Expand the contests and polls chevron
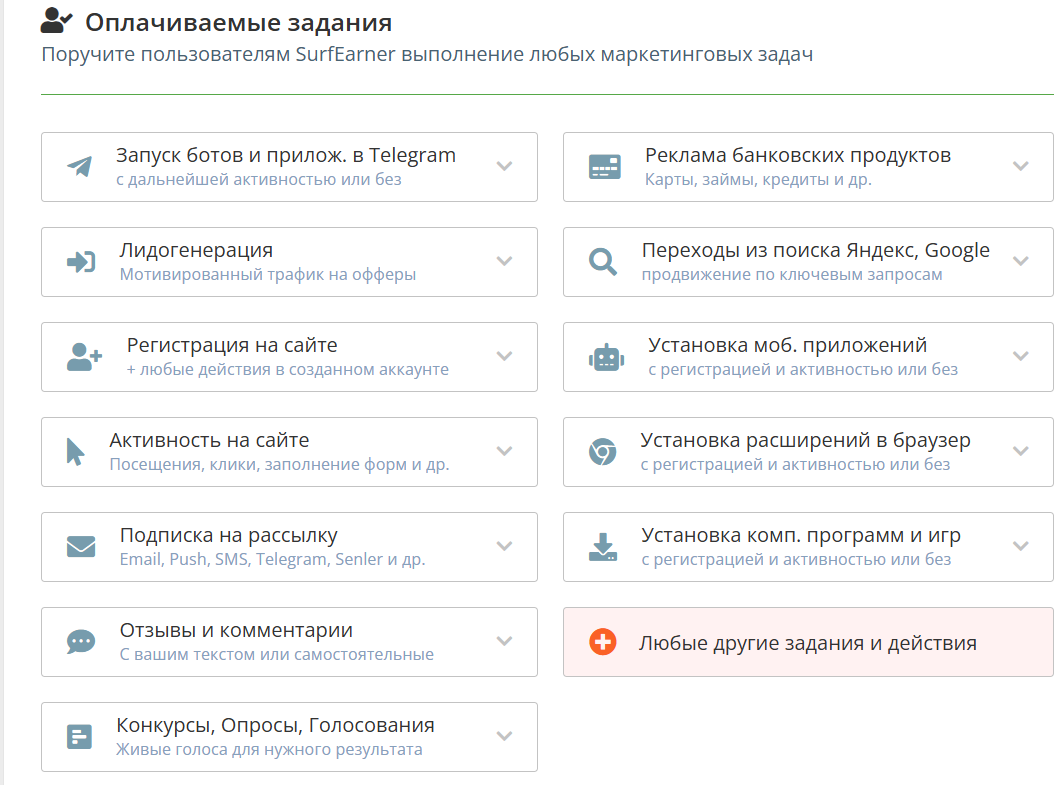 click(505, 737)
